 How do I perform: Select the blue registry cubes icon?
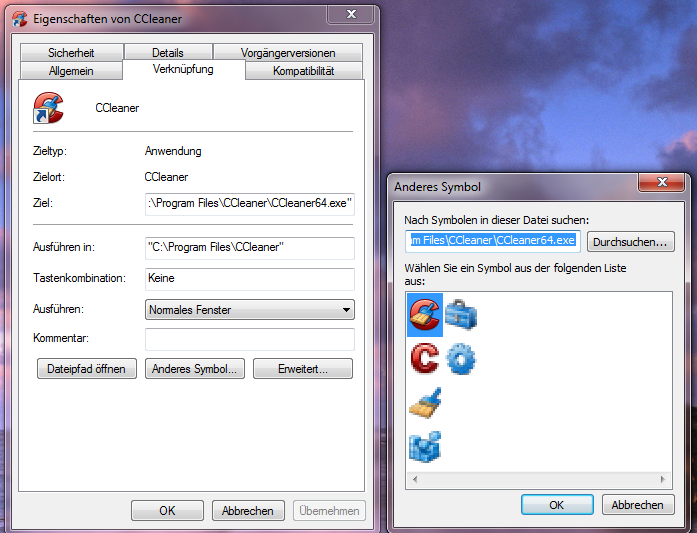pyautogui.click(x=425, y=446)
